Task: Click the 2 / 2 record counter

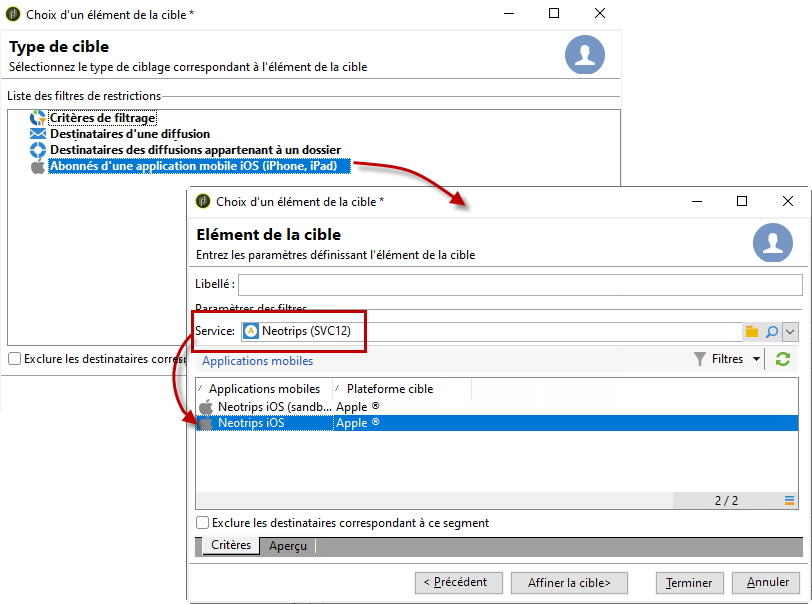Action: coord(727,501)
